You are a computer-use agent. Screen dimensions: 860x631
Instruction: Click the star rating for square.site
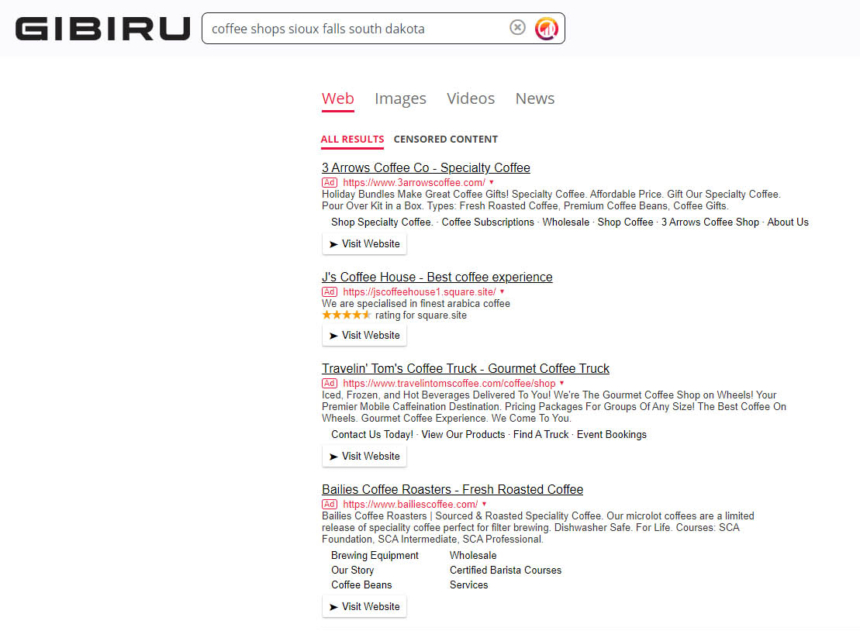346,315
